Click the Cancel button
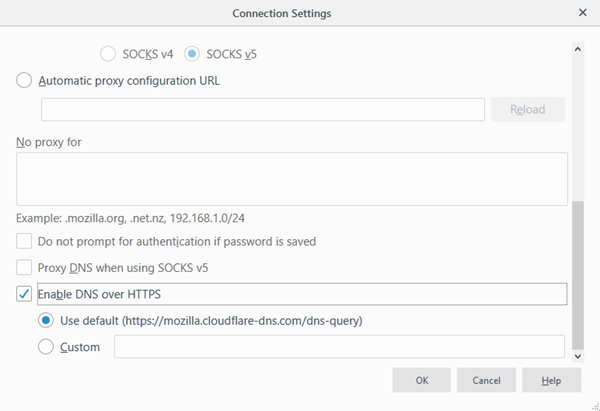 [x=486, y=380]
